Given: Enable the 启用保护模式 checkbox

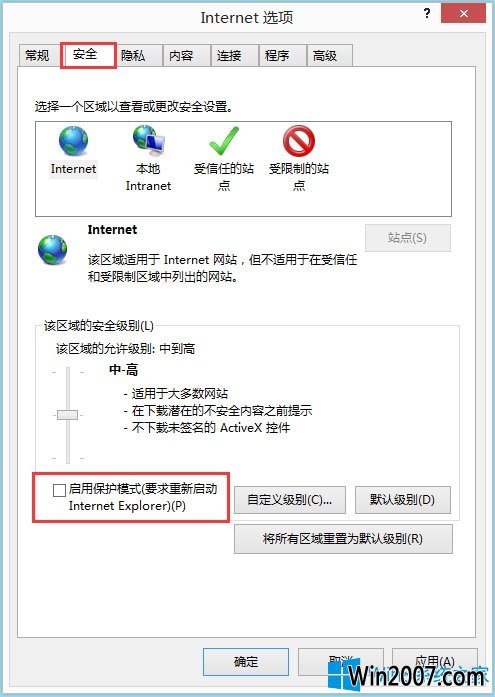Looking at the screenshot, I should pos(59,490).
